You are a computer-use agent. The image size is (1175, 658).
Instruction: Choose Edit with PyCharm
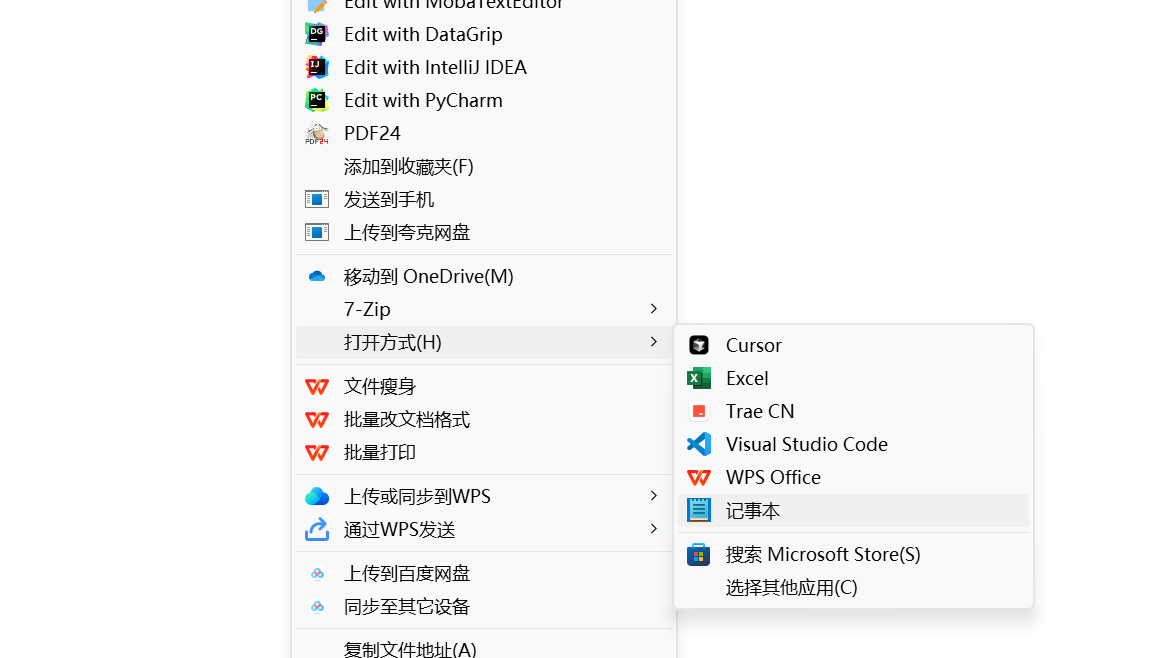point(483,100)
